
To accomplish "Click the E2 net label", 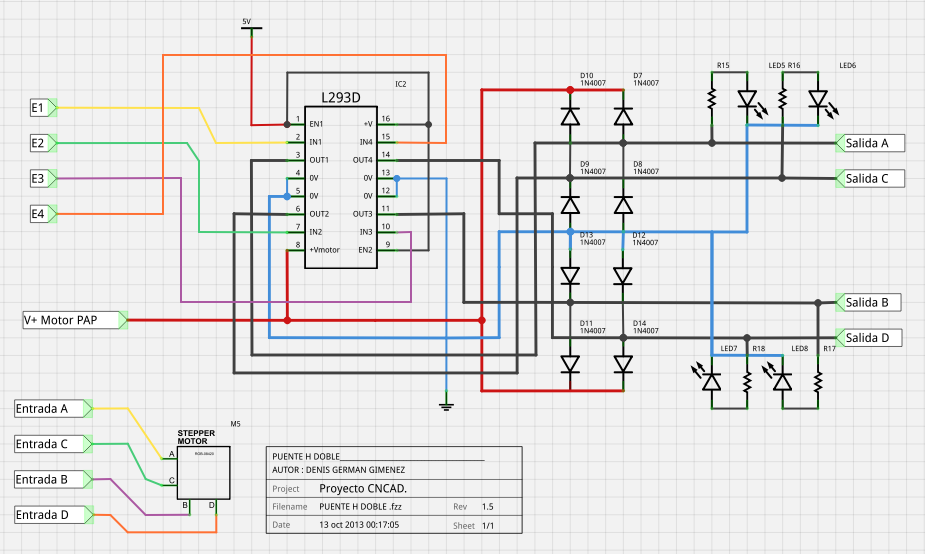I will pyautogui.click(x=43, y=143).
